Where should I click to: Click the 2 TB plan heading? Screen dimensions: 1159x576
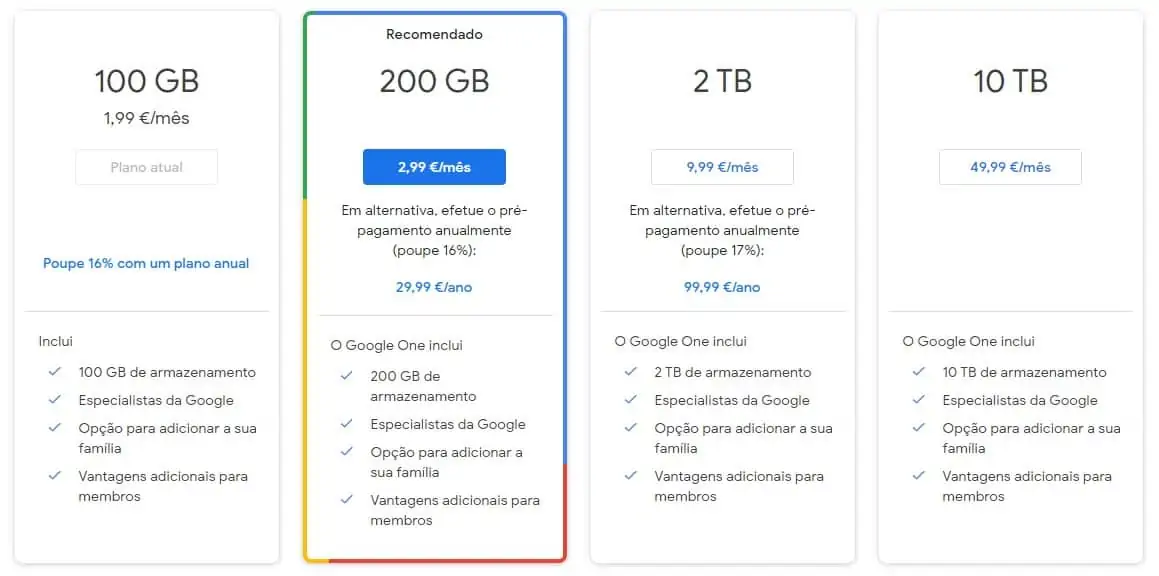(722, 81)
